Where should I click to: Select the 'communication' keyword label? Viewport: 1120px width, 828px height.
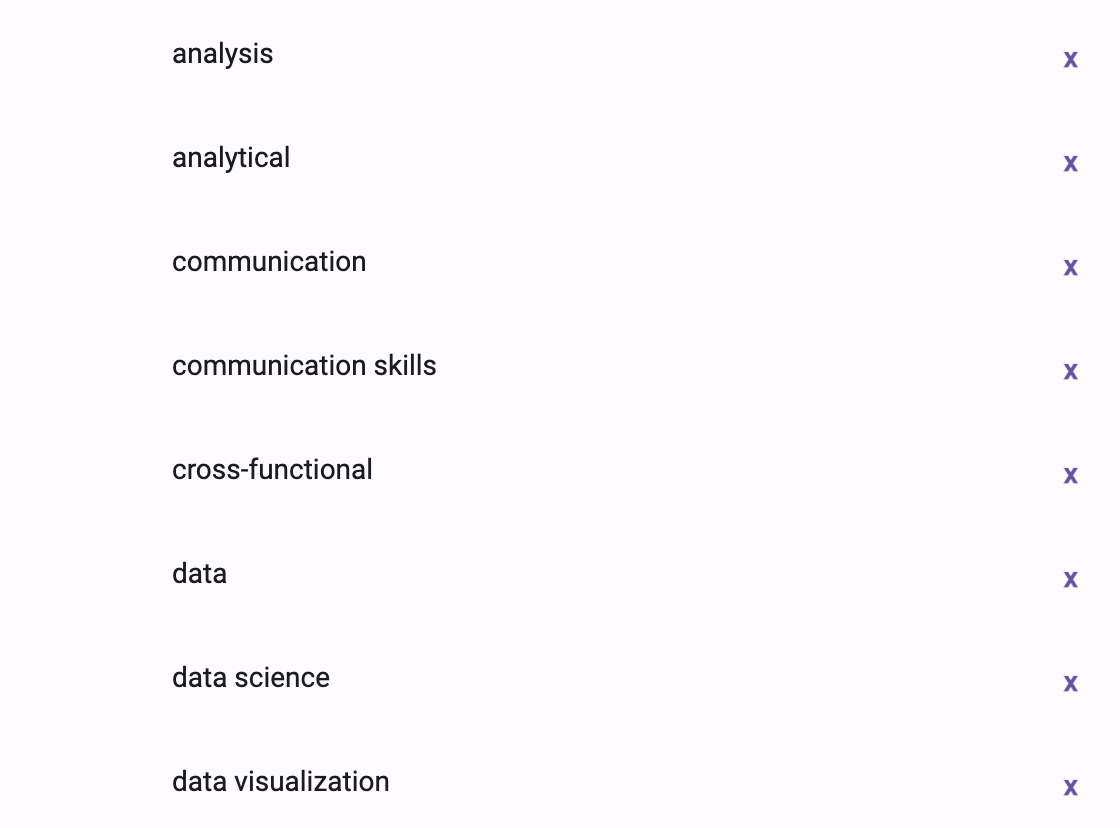click(269, 261)
